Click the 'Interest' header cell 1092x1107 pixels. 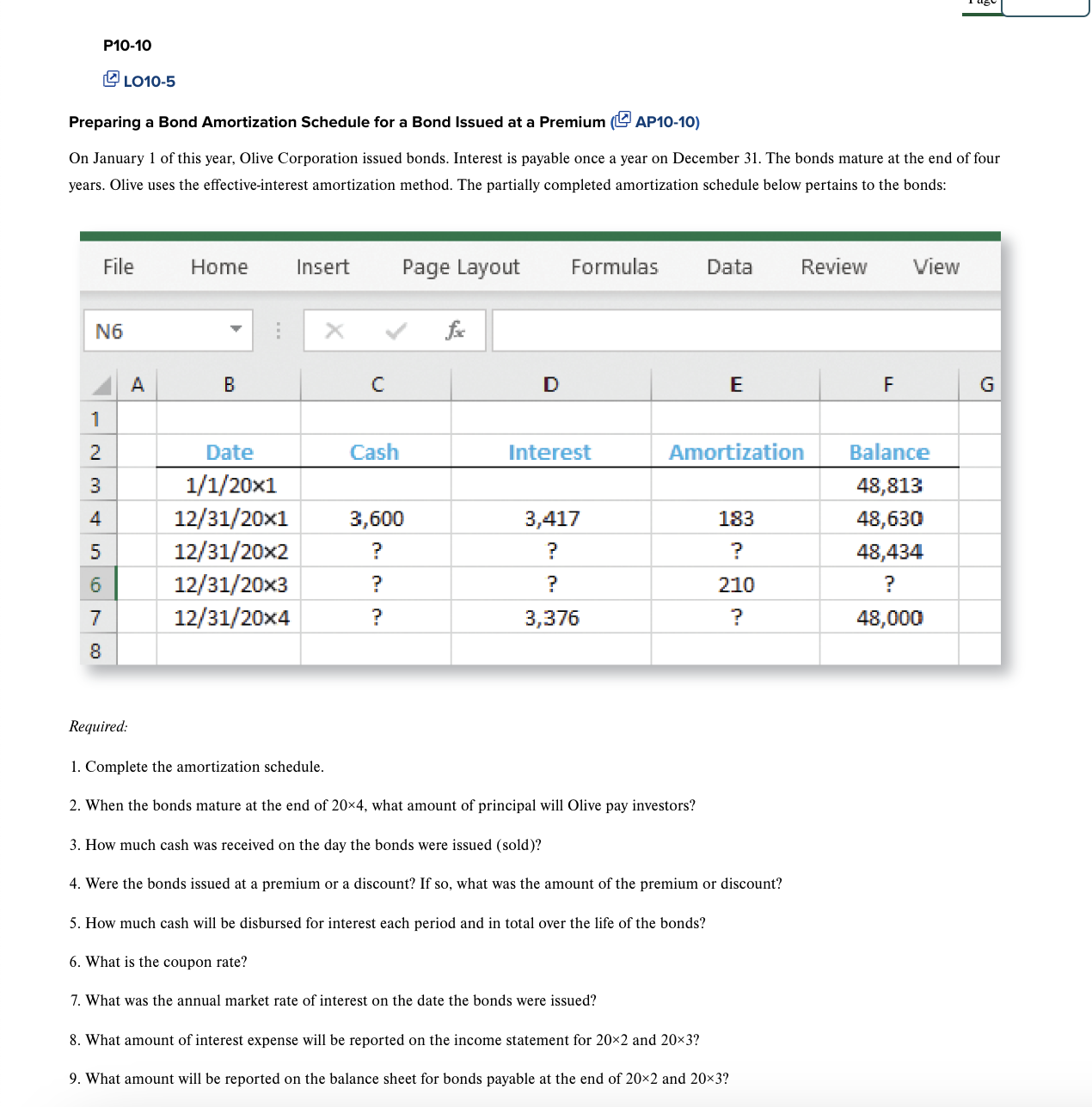(x=551, y=452)
